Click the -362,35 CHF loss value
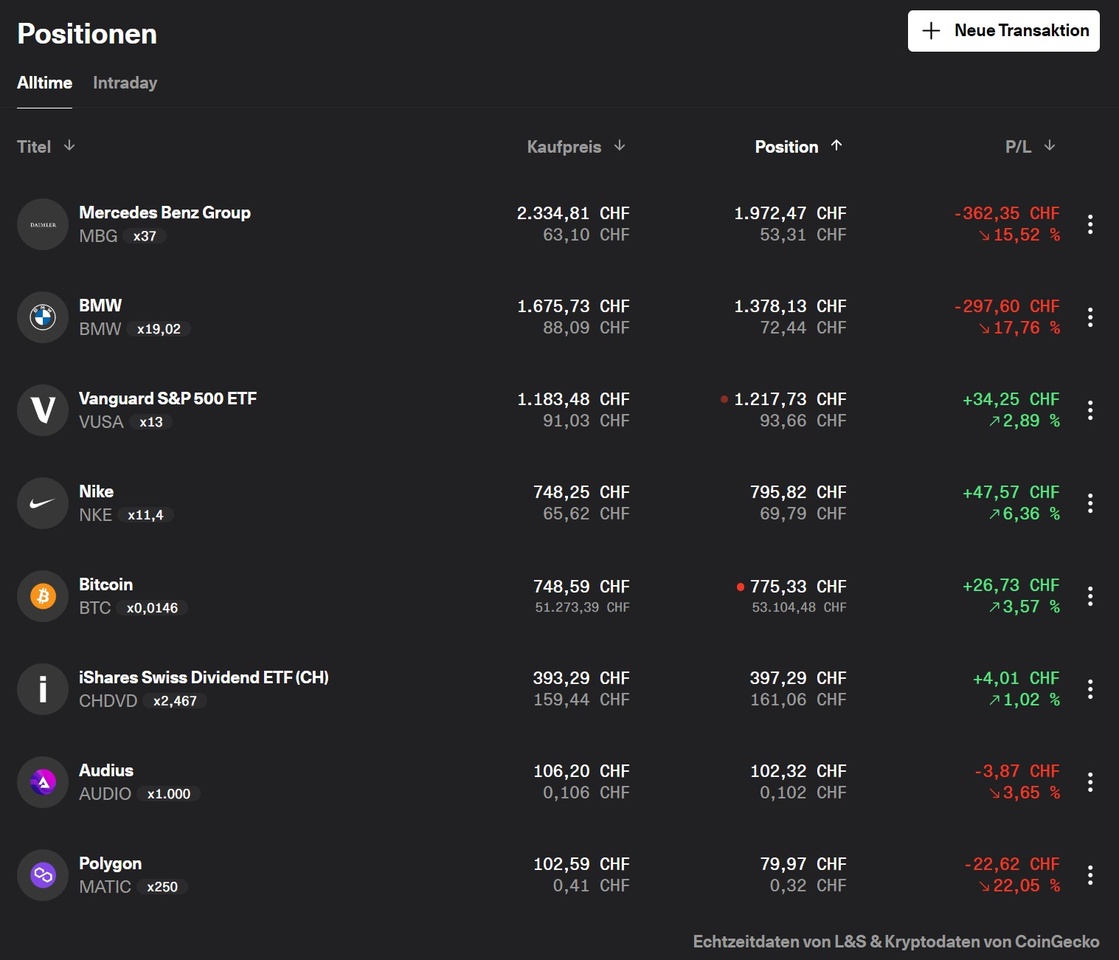 tap(1007, 213)
